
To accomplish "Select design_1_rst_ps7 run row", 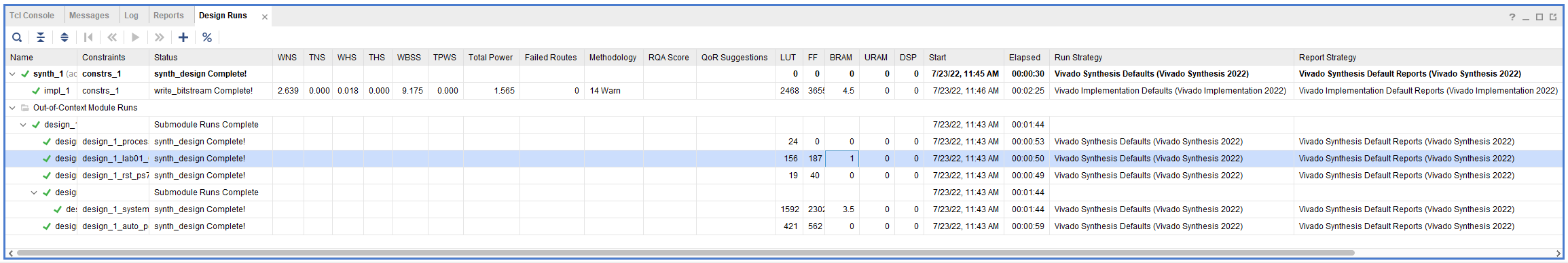I will pos(784,176).
